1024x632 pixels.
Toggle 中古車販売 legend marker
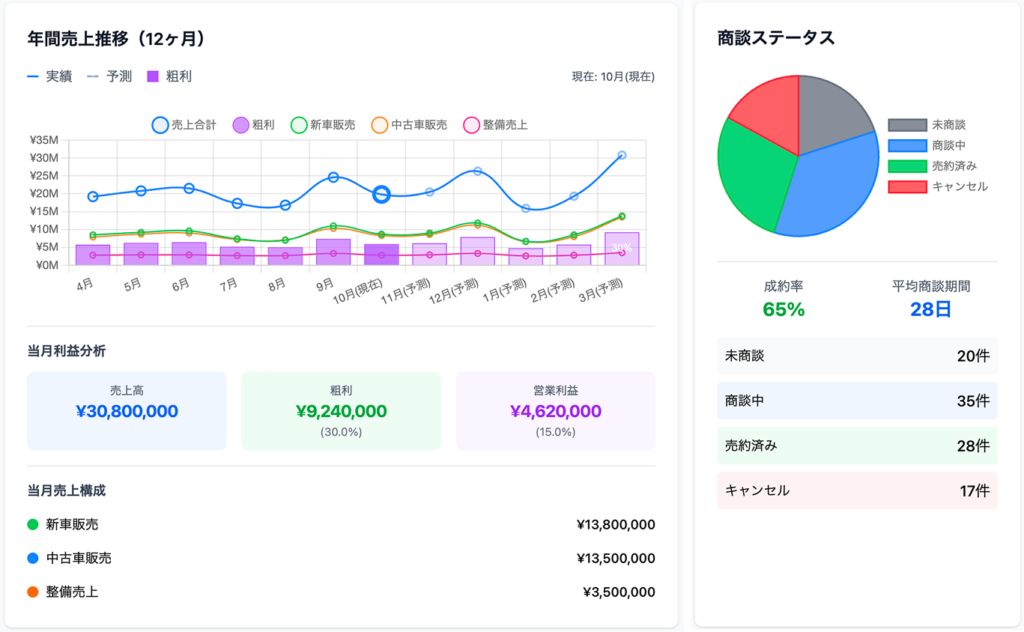click(x=408, y=125)
